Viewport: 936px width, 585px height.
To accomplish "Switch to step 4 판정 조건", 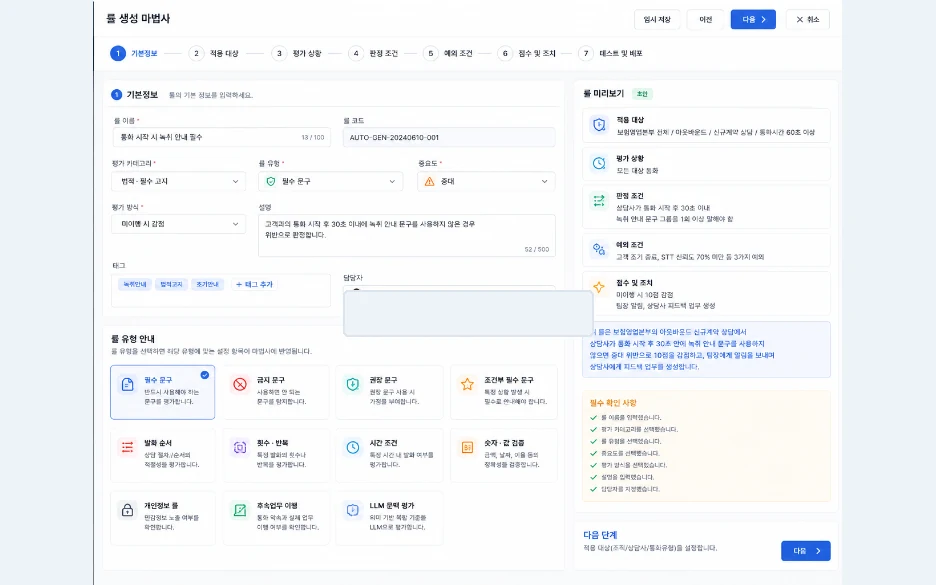I will click(373, 53).
